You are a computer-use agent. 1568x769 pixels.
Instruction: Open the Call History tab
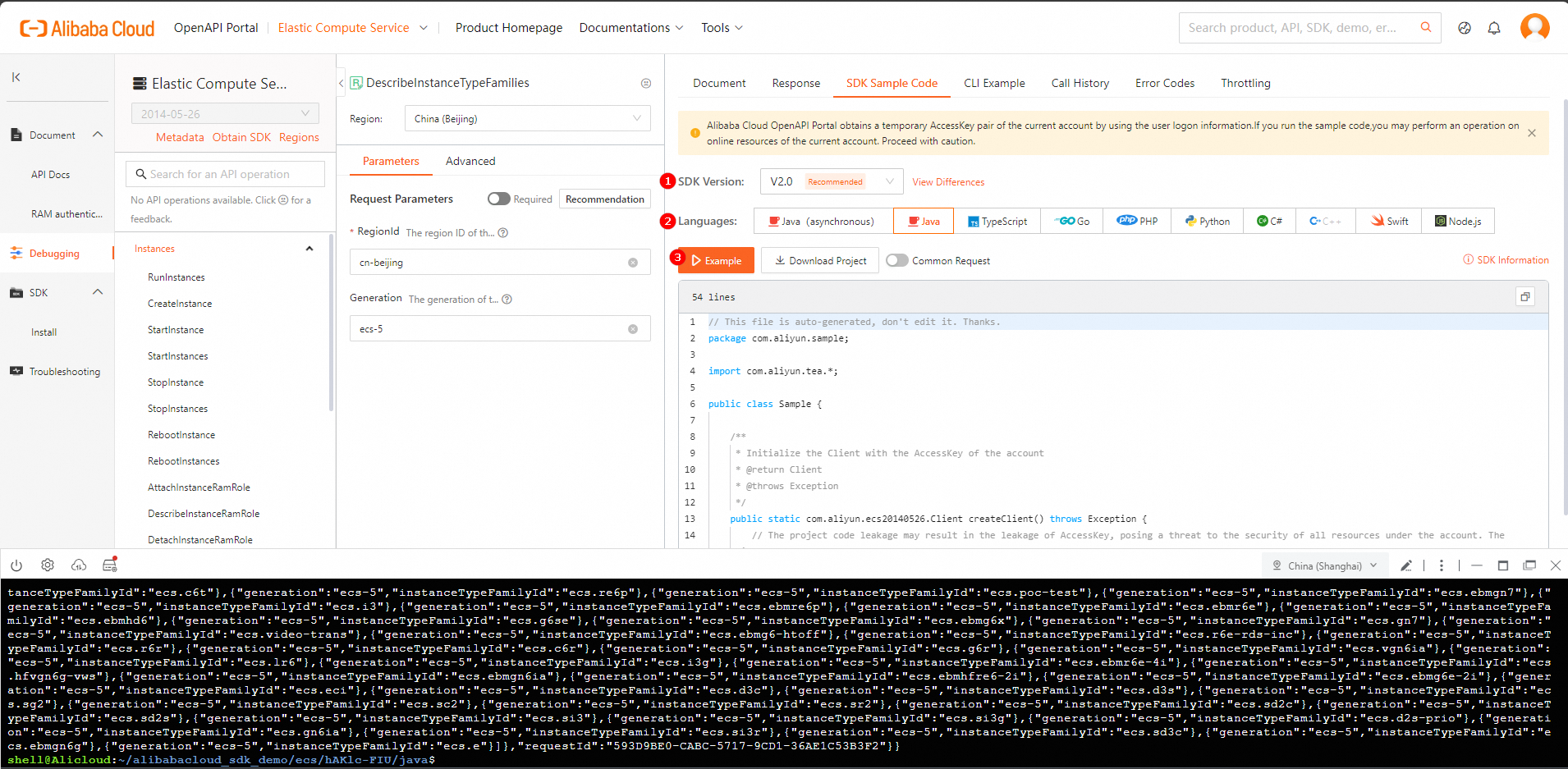point(1080,83)
